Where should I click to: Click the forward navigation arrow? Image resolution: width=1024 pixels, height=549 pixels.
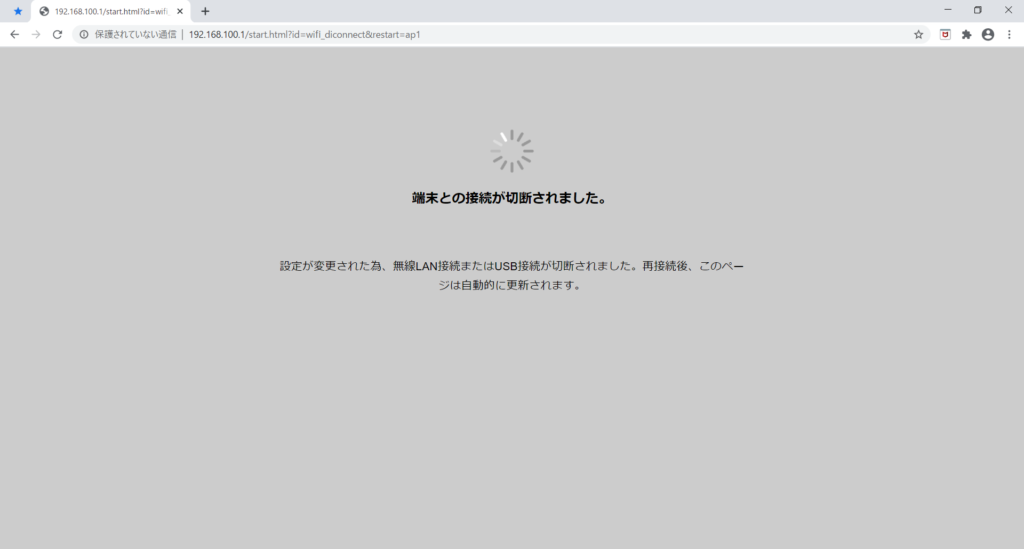36,35
